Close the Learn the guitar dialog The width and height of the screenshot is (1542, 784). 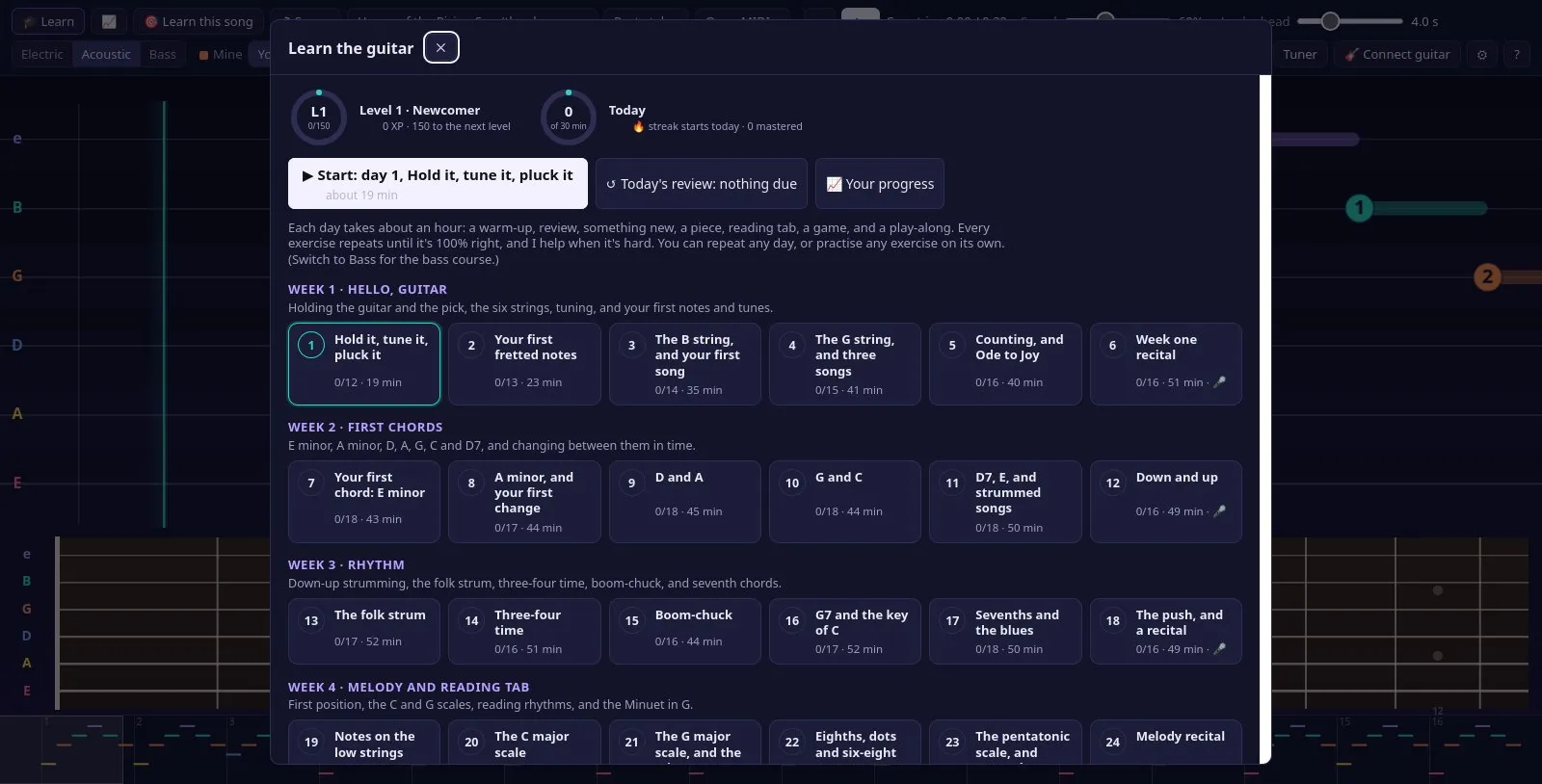[x=440, y=47]
